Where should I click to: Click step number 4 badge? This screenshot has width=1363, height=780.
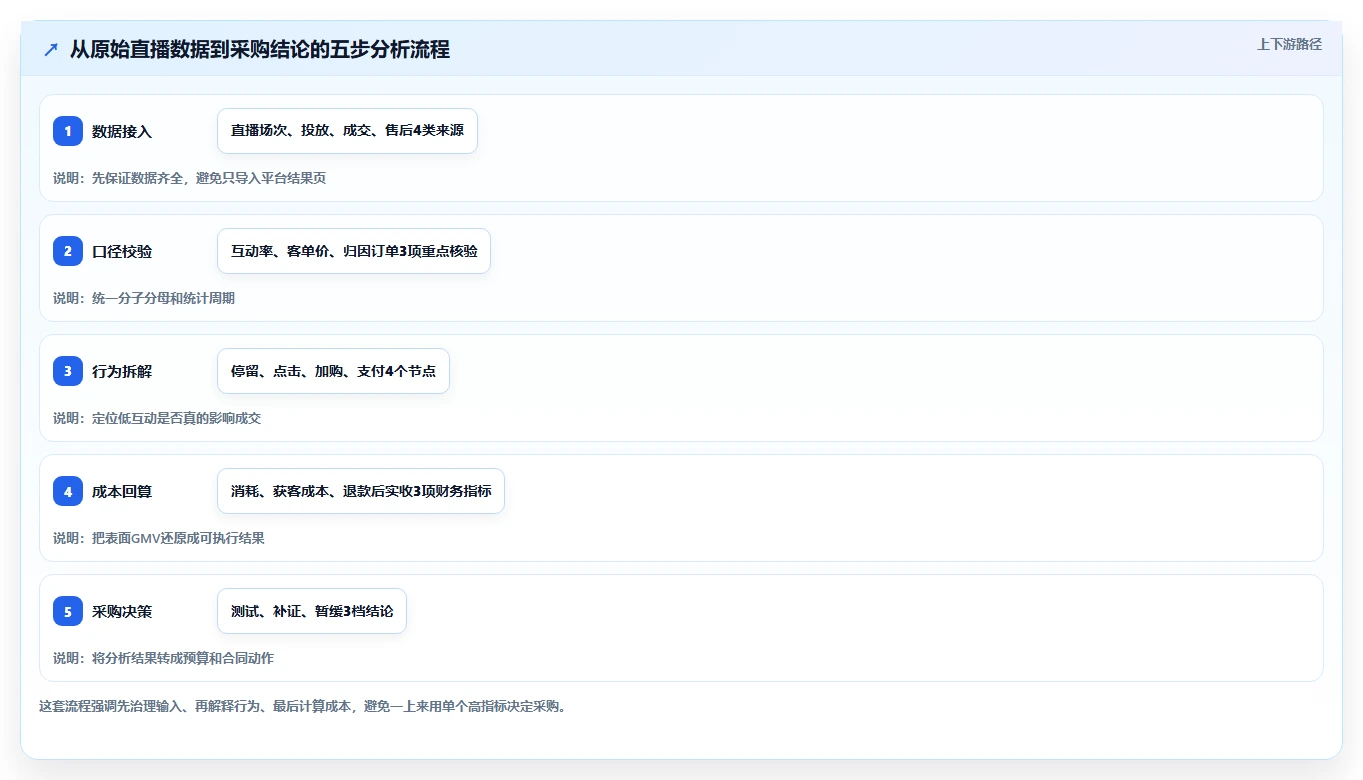[68, 491]
